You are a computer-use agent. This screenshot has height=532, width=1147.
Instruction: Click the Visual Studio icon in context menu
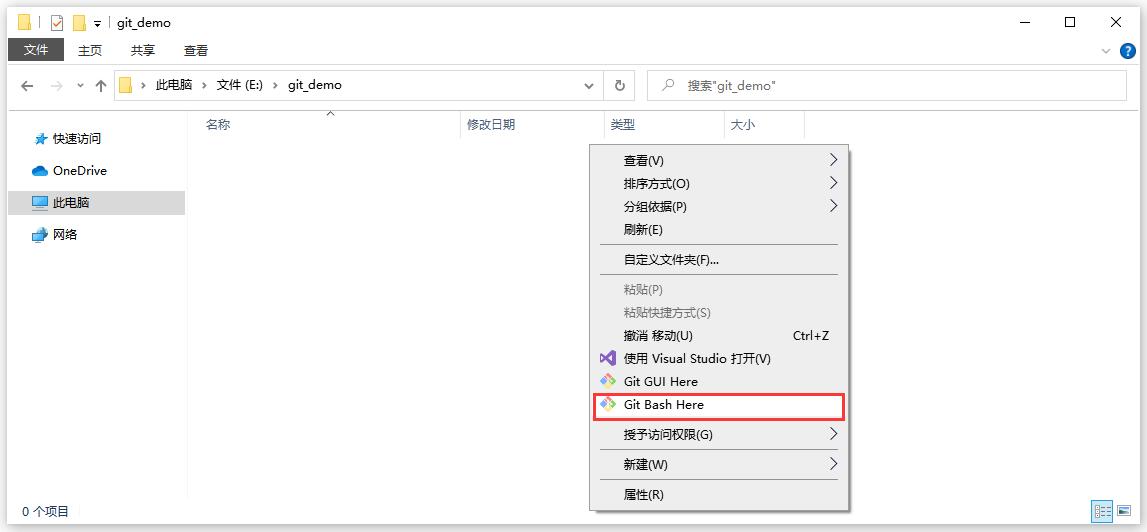607,358
